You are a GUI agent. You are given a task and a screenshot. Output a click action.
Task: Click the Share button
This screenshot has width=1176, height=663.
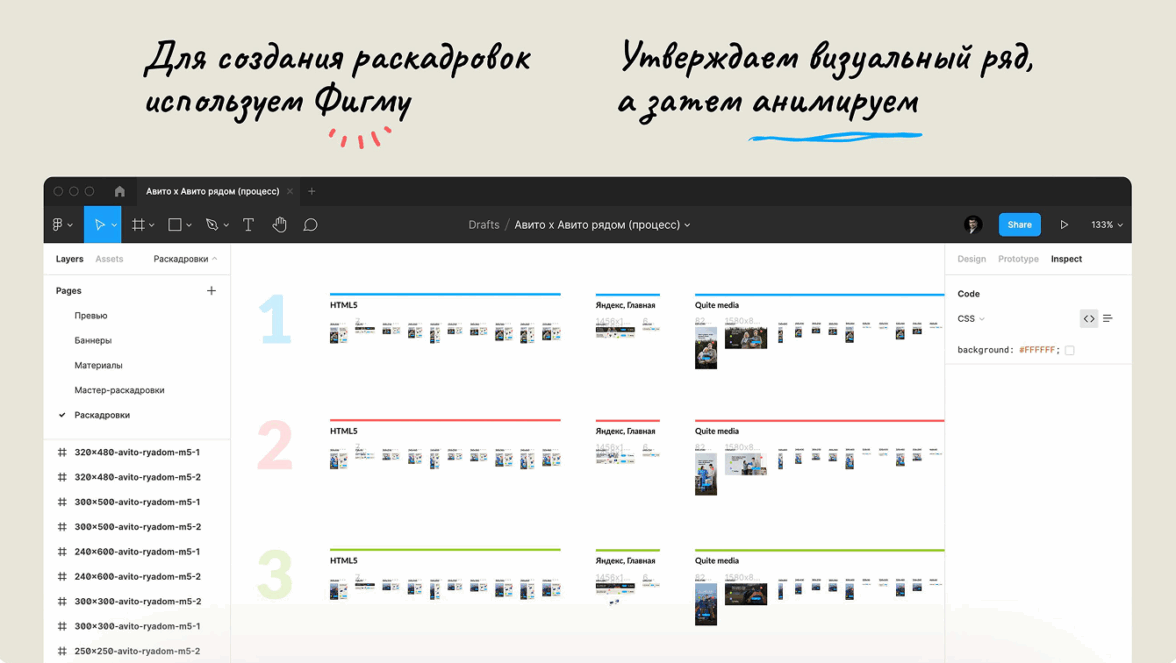(x=1019, y=224)
